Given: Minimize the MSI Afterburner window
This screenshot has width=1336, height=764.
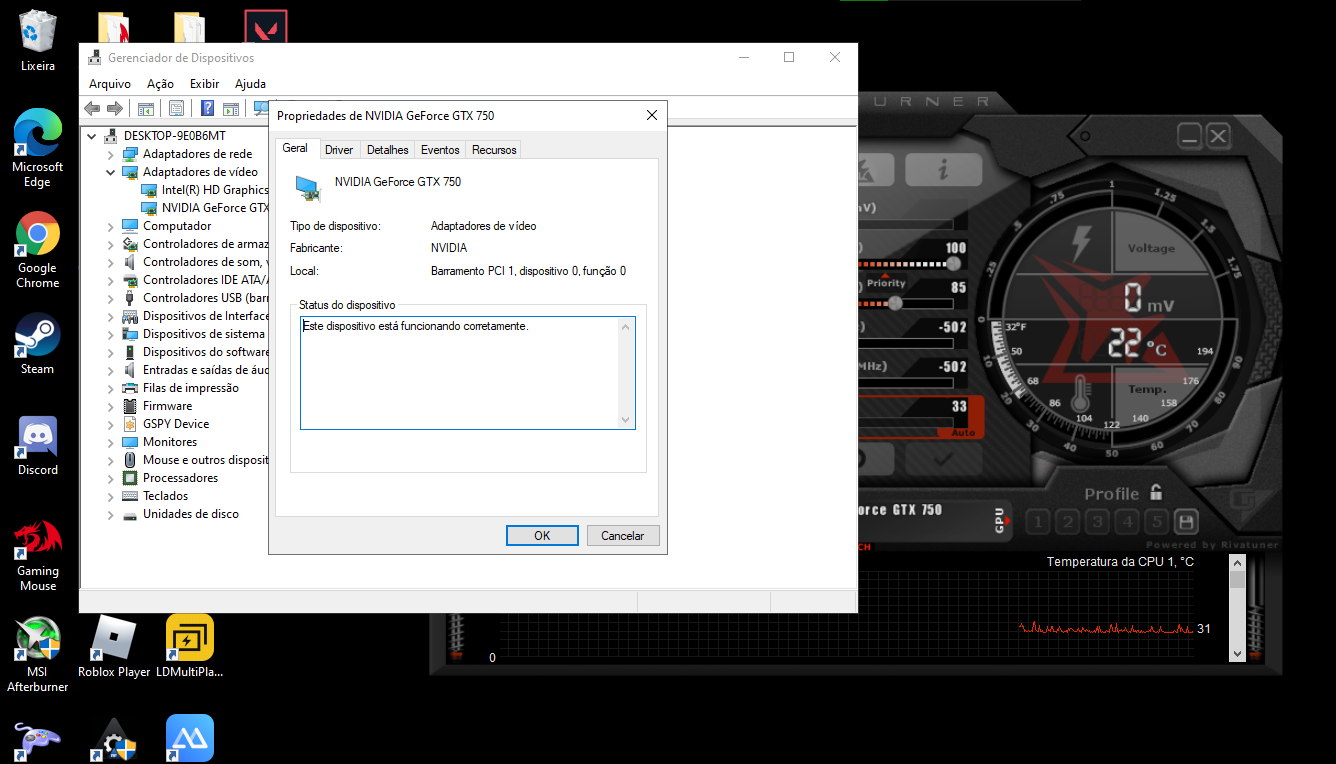Looking at the screenshot, I should [x=1189, y=135].
